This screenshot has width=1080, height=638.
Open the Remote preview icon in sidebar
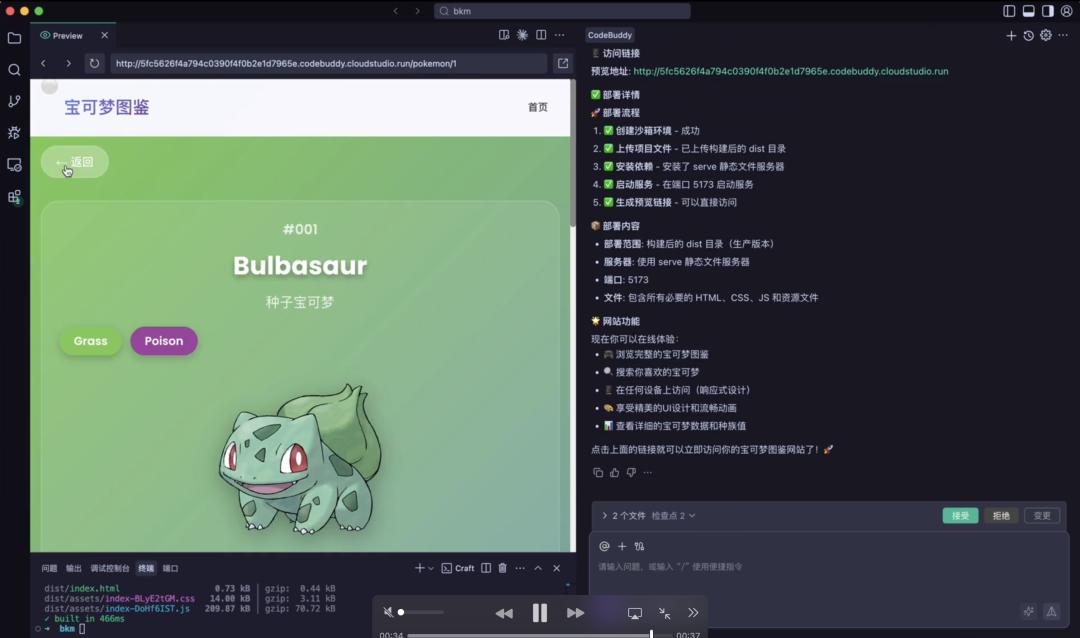(x=14, y=165)
